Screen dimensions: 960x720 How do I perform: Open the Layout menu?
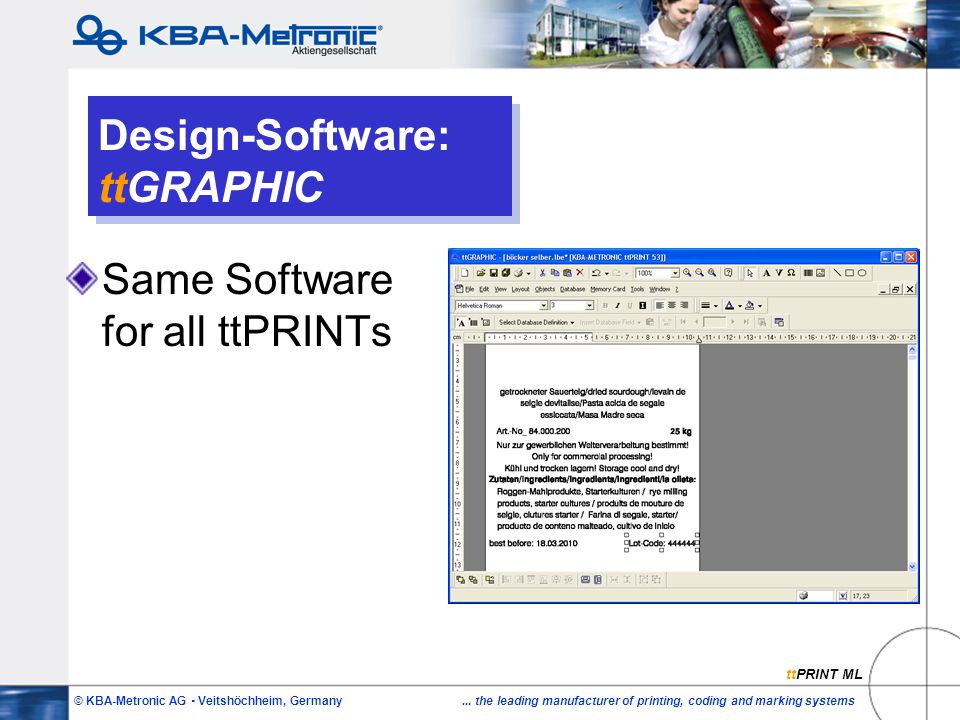(x=520, y=289)
